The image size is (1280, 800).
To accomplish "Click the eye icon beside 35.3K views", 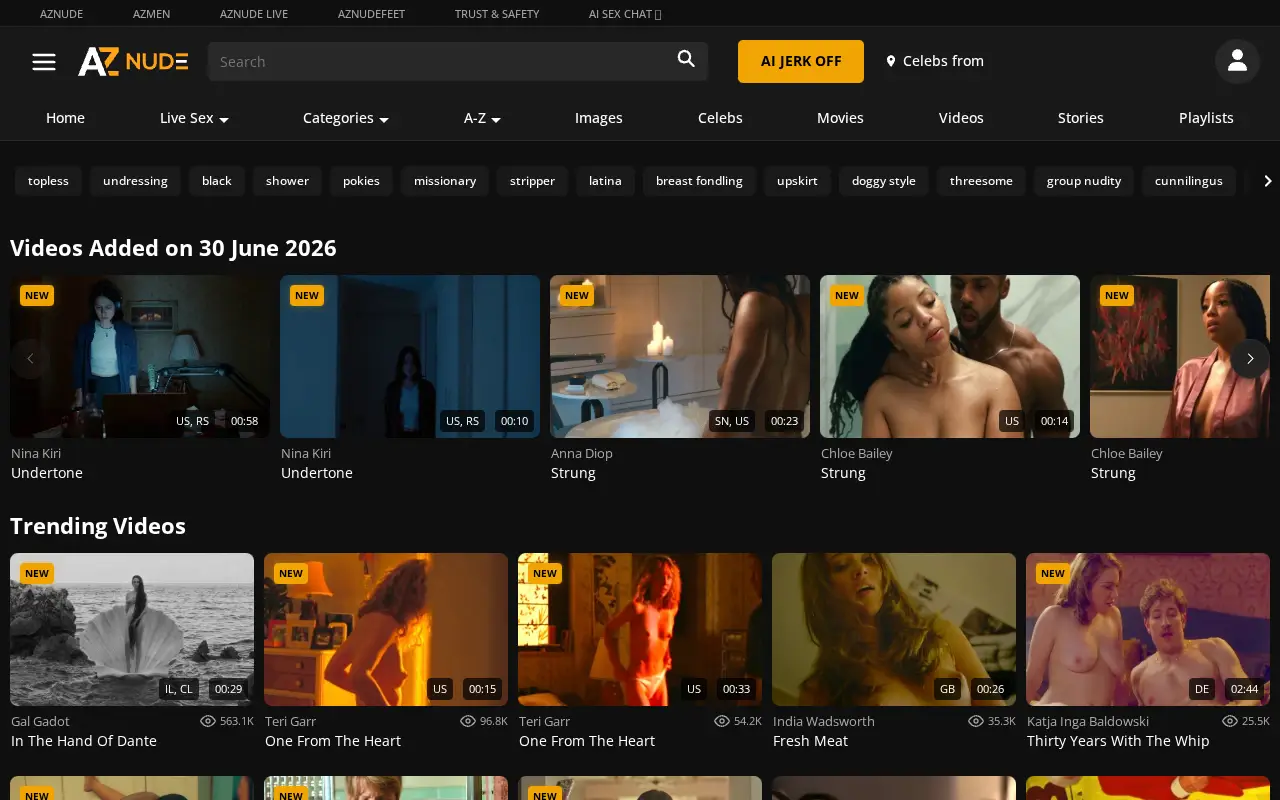I will 976,721.
